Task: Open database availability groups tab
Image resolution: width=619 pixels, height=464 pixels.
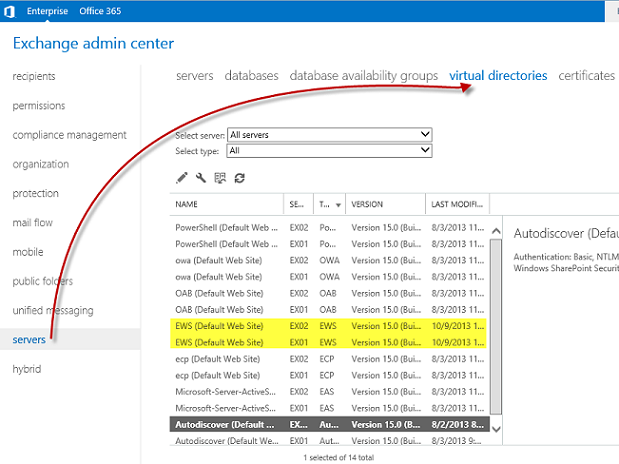Action: point(364,75)
